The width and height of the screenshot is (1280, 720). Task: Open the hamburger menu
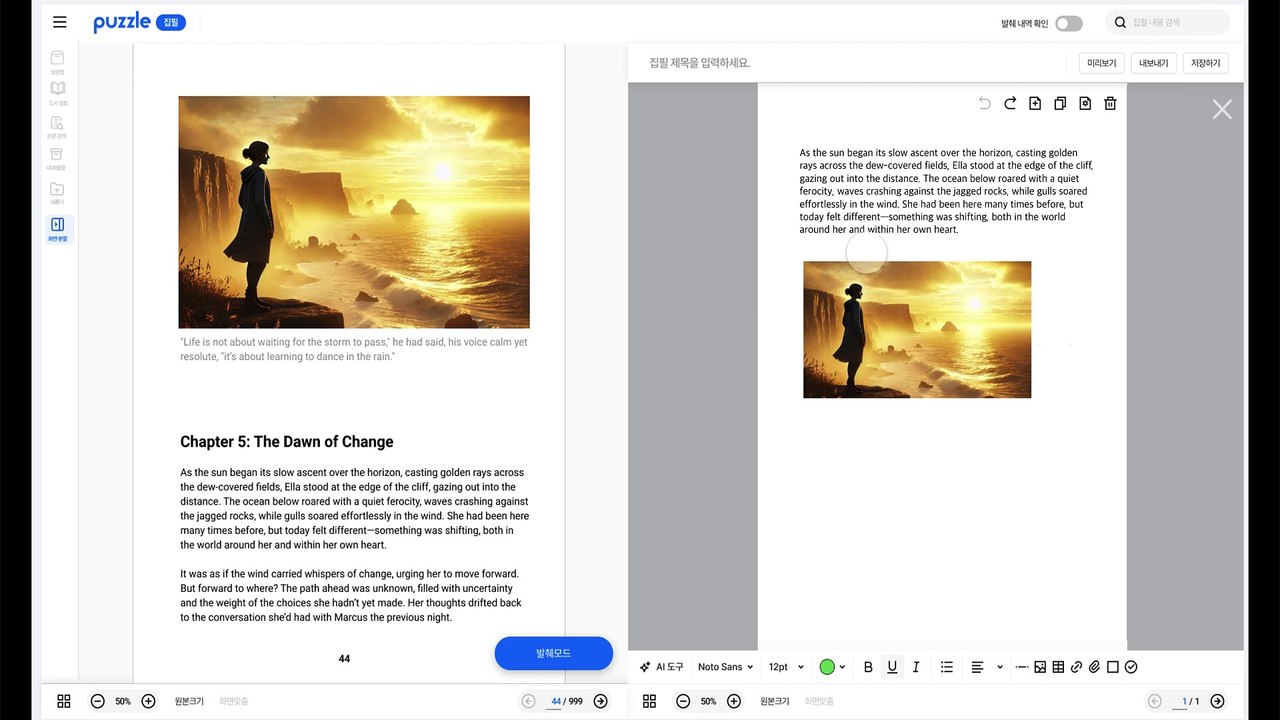(60, 22)
